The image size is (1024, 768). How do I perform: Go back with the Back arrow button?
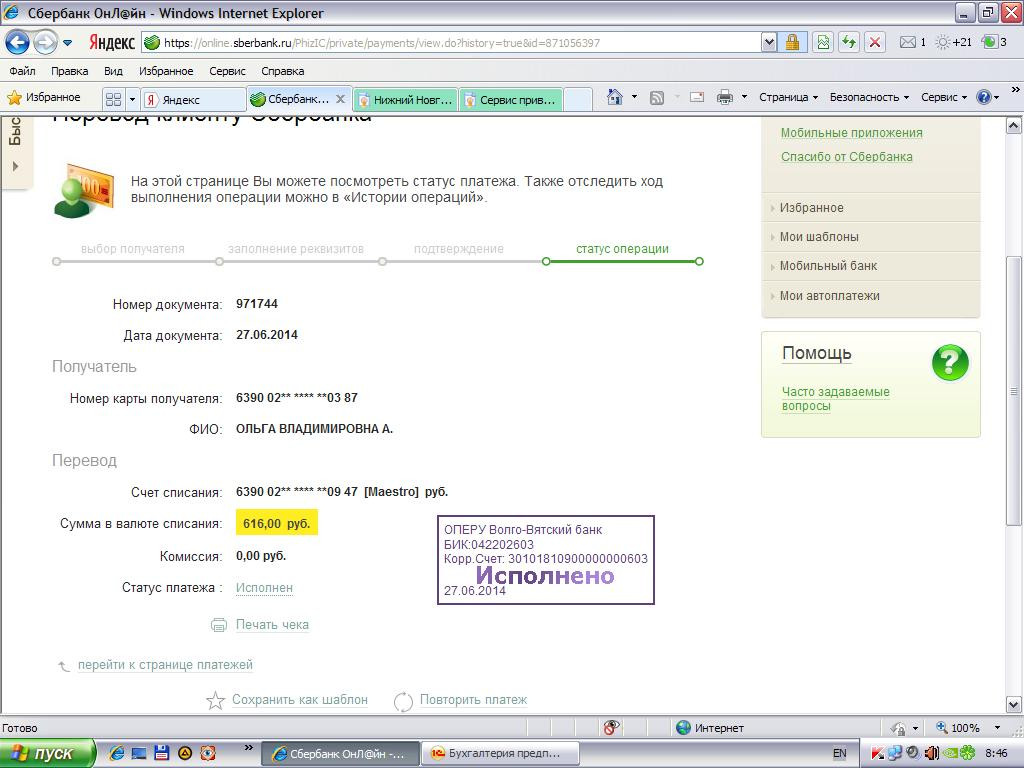tap(18, 43)
